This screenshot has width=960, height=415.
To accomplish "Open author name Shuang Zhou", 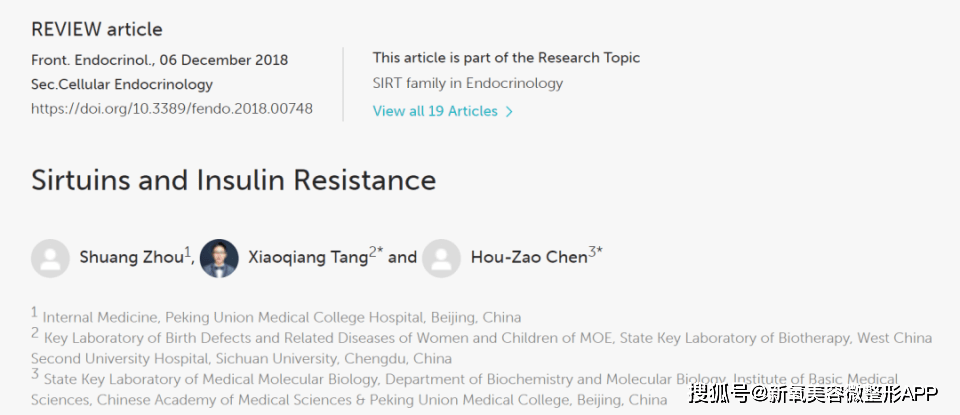I will [132, 258].
